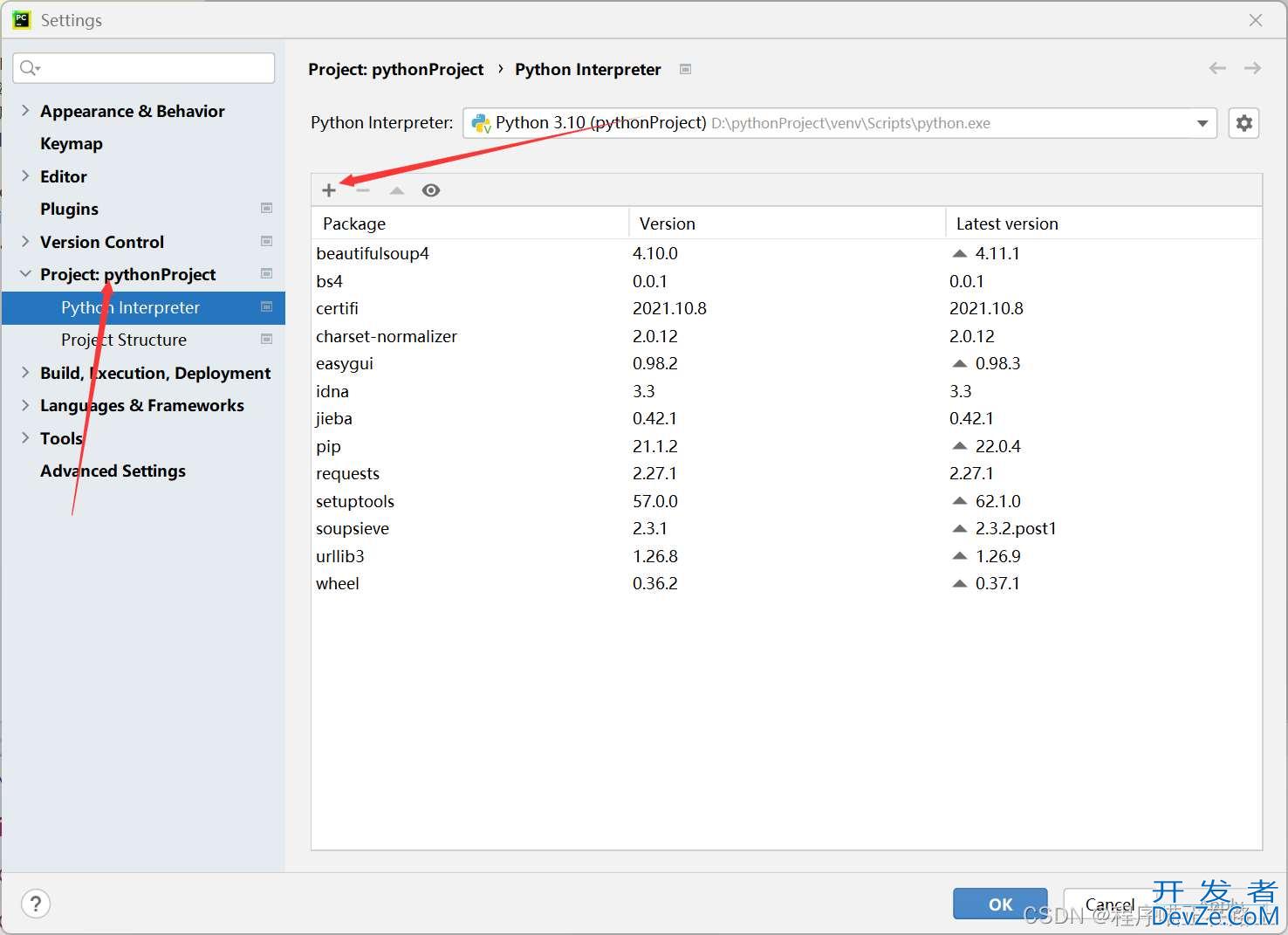Select the soupsieve package row
Viewport: 1288px width, 935px height.
coord(786,528)
